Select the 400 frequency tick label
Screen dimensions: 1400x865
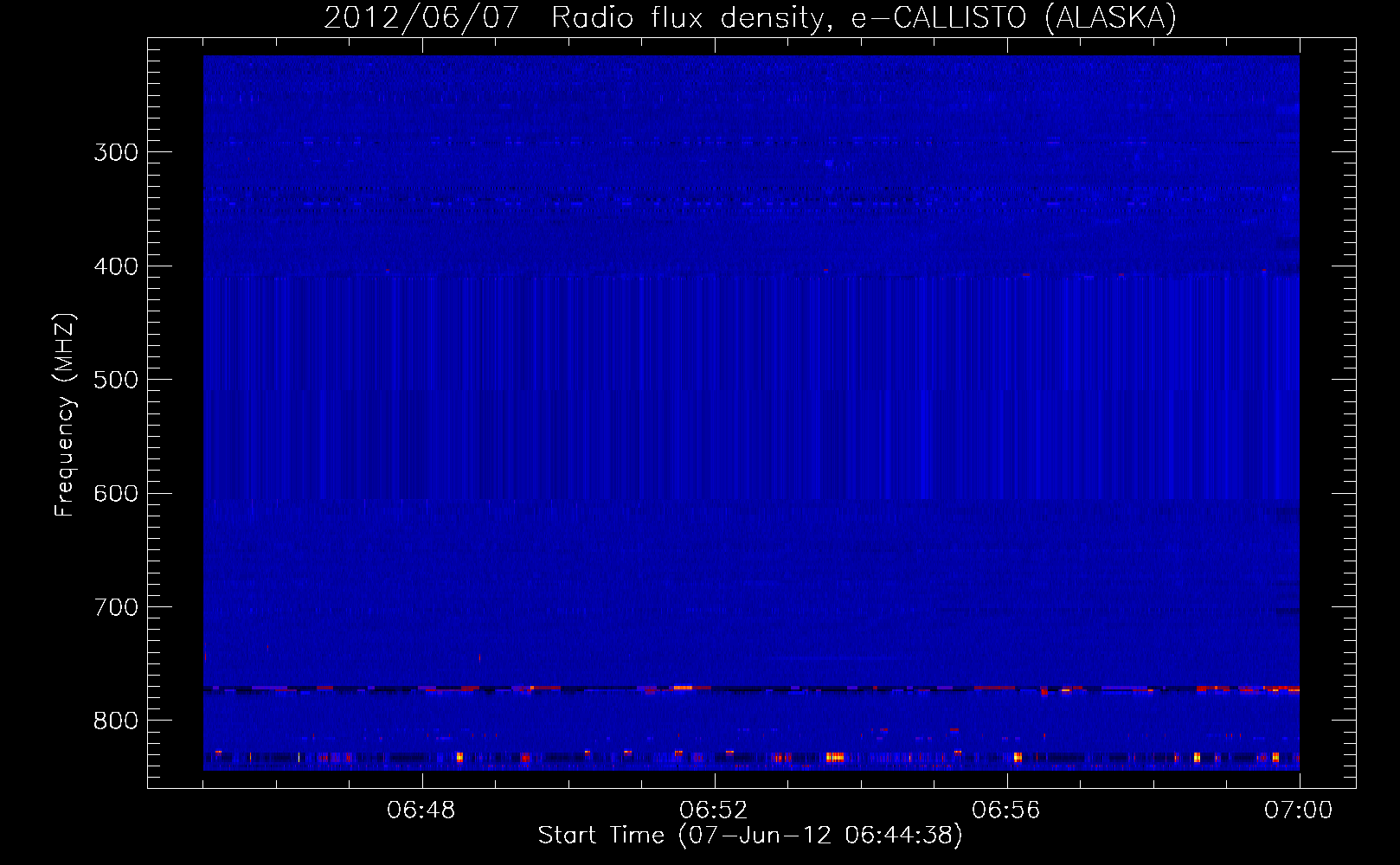point(116,266)
